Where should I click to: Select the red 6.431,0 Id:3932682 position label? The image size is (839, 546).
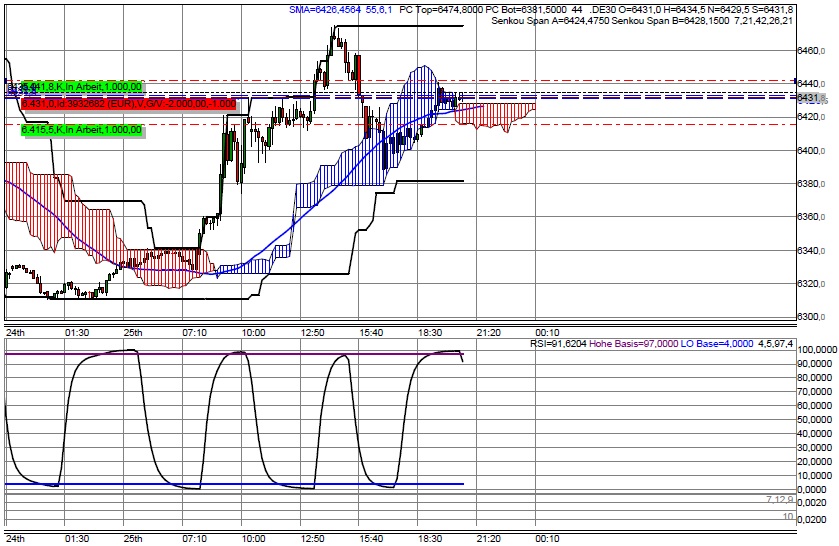(128, 103)
